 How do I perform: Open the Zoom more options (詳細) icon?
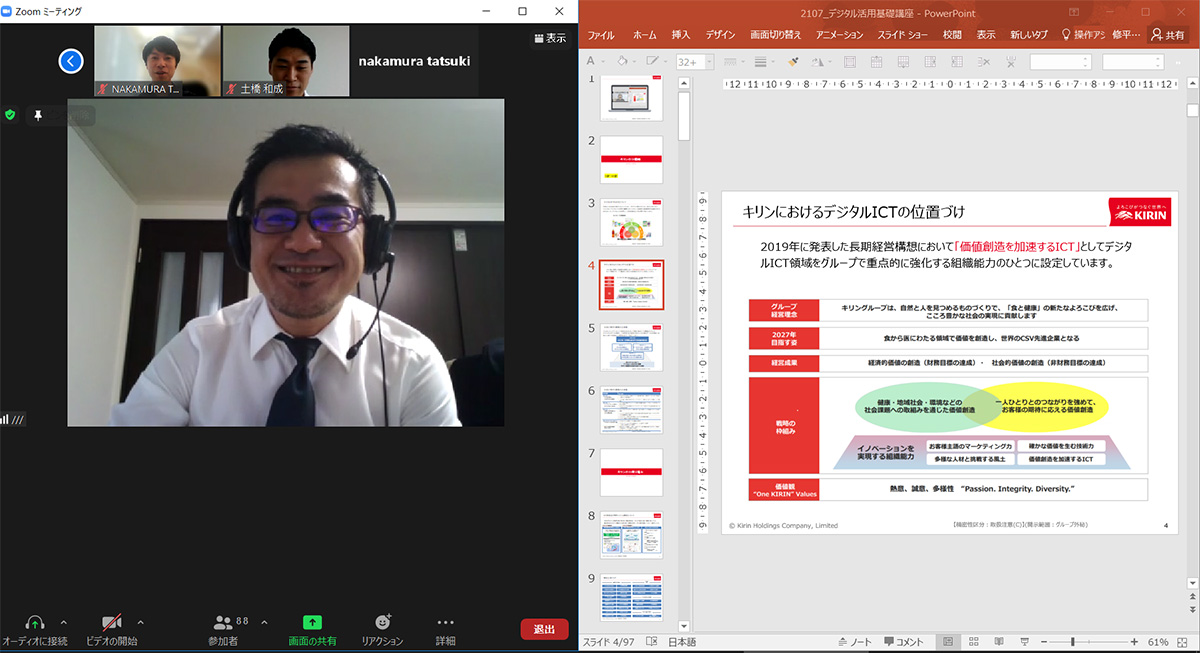click(x=445, y=622)
